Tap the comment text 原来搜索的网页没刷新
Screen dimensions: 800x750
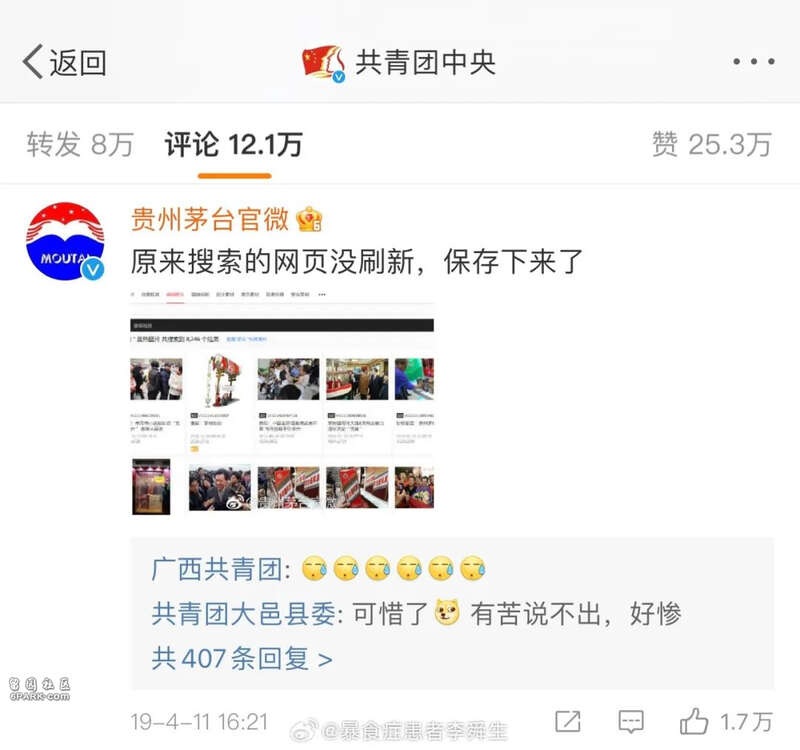(x=278, y=262)
